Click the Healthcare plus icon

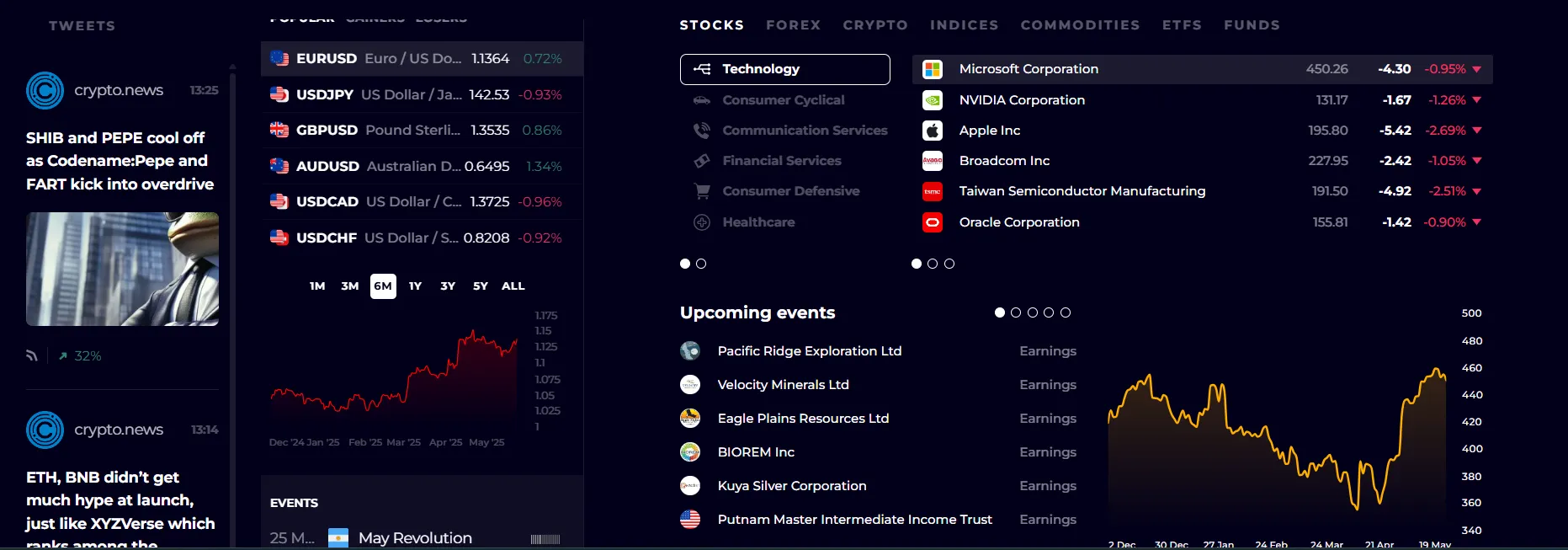click(702, 222)
